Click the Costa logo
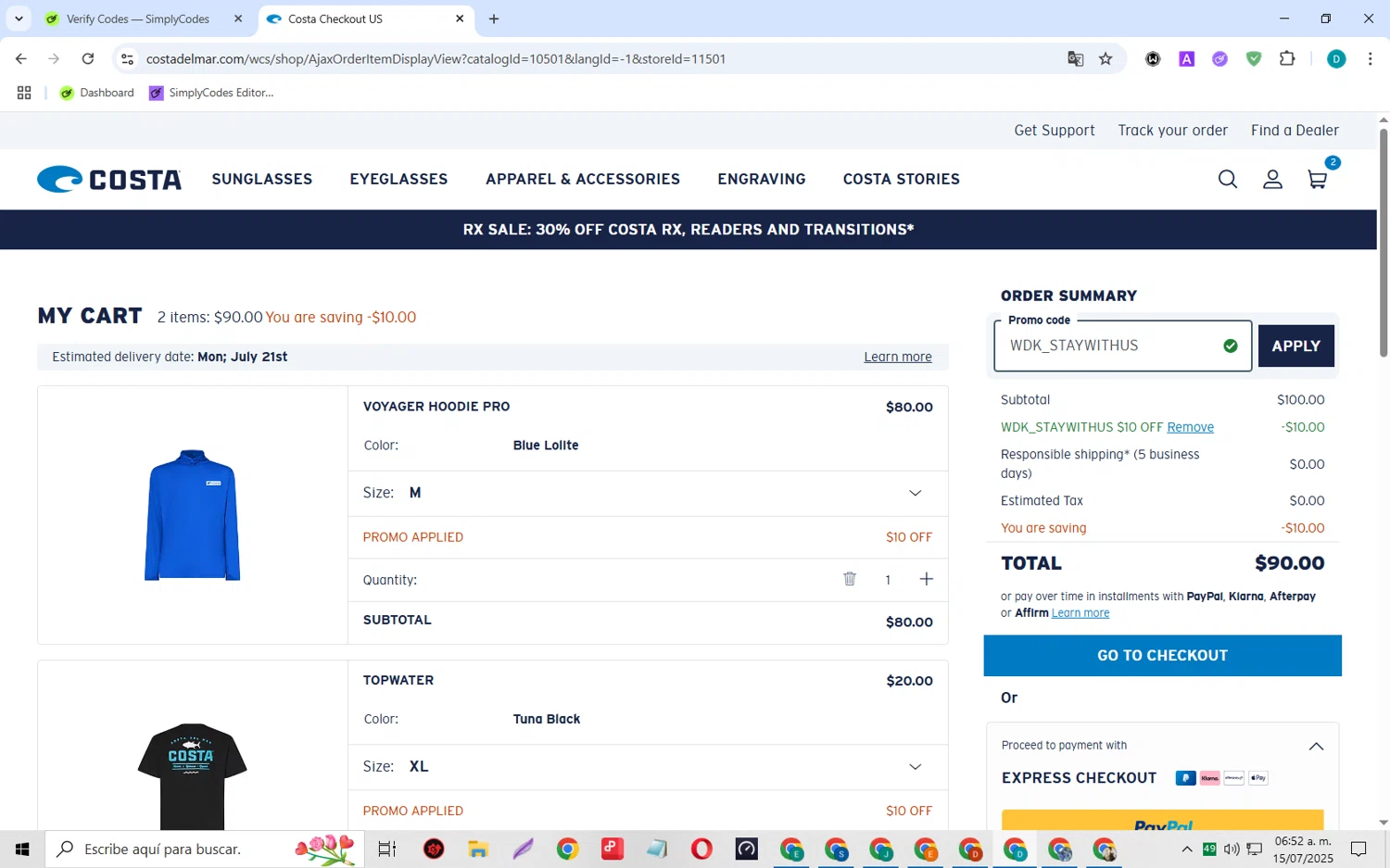Viewport: 1390px width, 868px height. (x=109, y=180)
